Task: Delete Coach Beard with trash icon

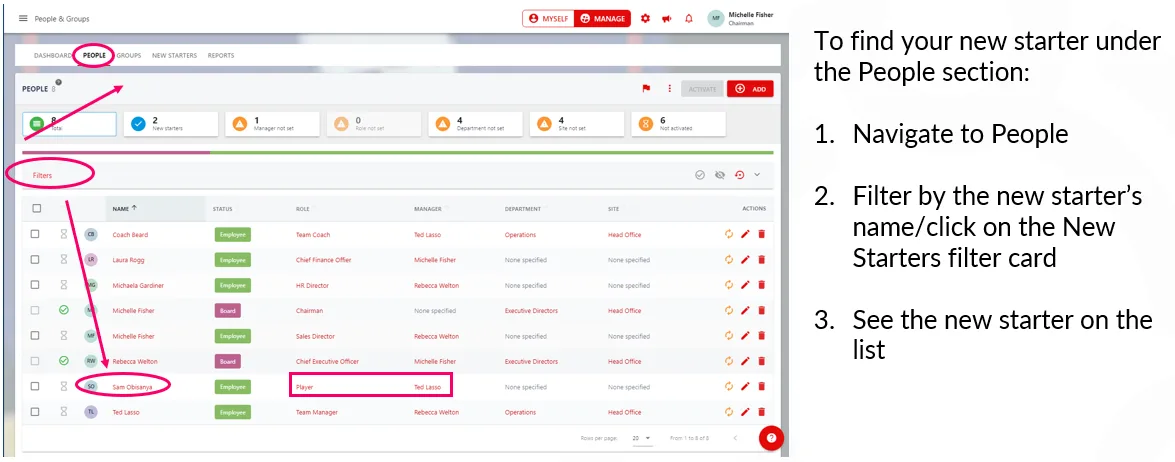Action: 761,234
